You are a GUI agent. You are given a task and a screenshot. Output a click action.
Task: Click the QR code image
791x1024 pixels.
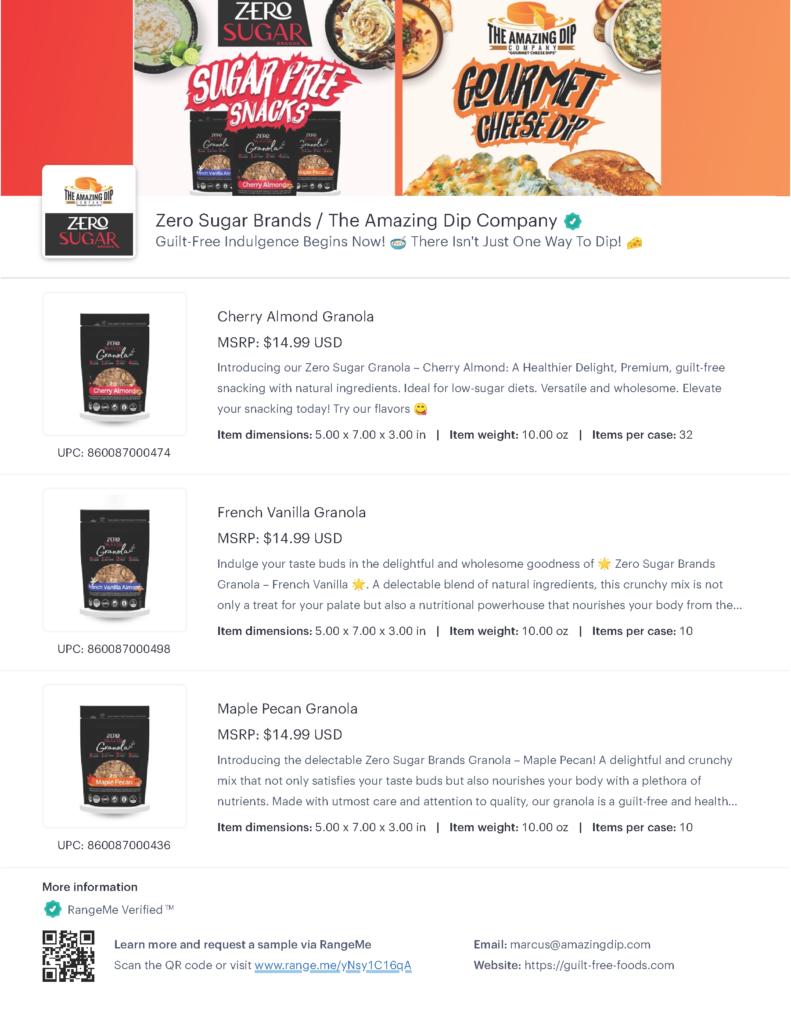pos(69,956)
